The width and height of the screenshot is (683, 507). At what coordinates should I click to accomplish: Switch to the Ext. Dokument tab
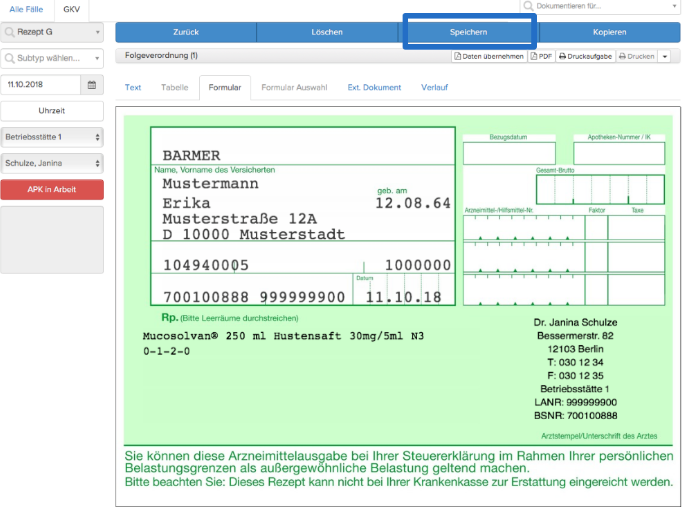[374, 88]
